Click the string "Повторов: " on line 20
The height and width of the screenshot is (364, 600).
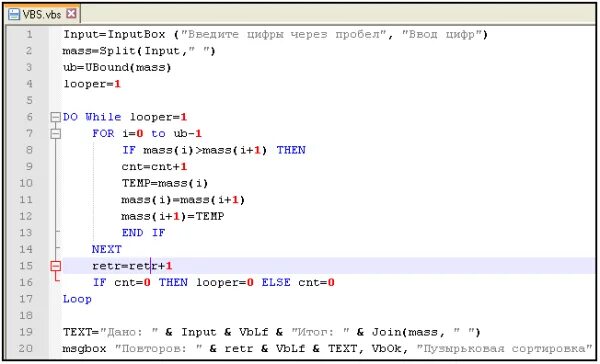coord(158,348)
